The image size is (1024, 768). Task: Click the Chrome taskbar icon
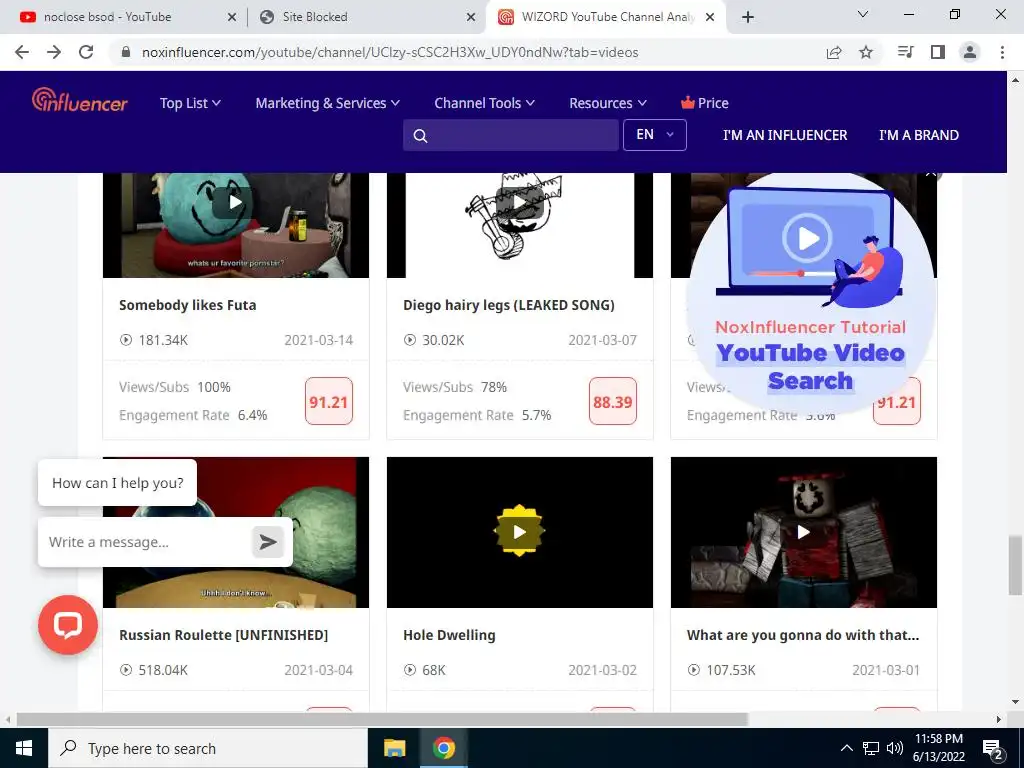[x=443, y=748]
